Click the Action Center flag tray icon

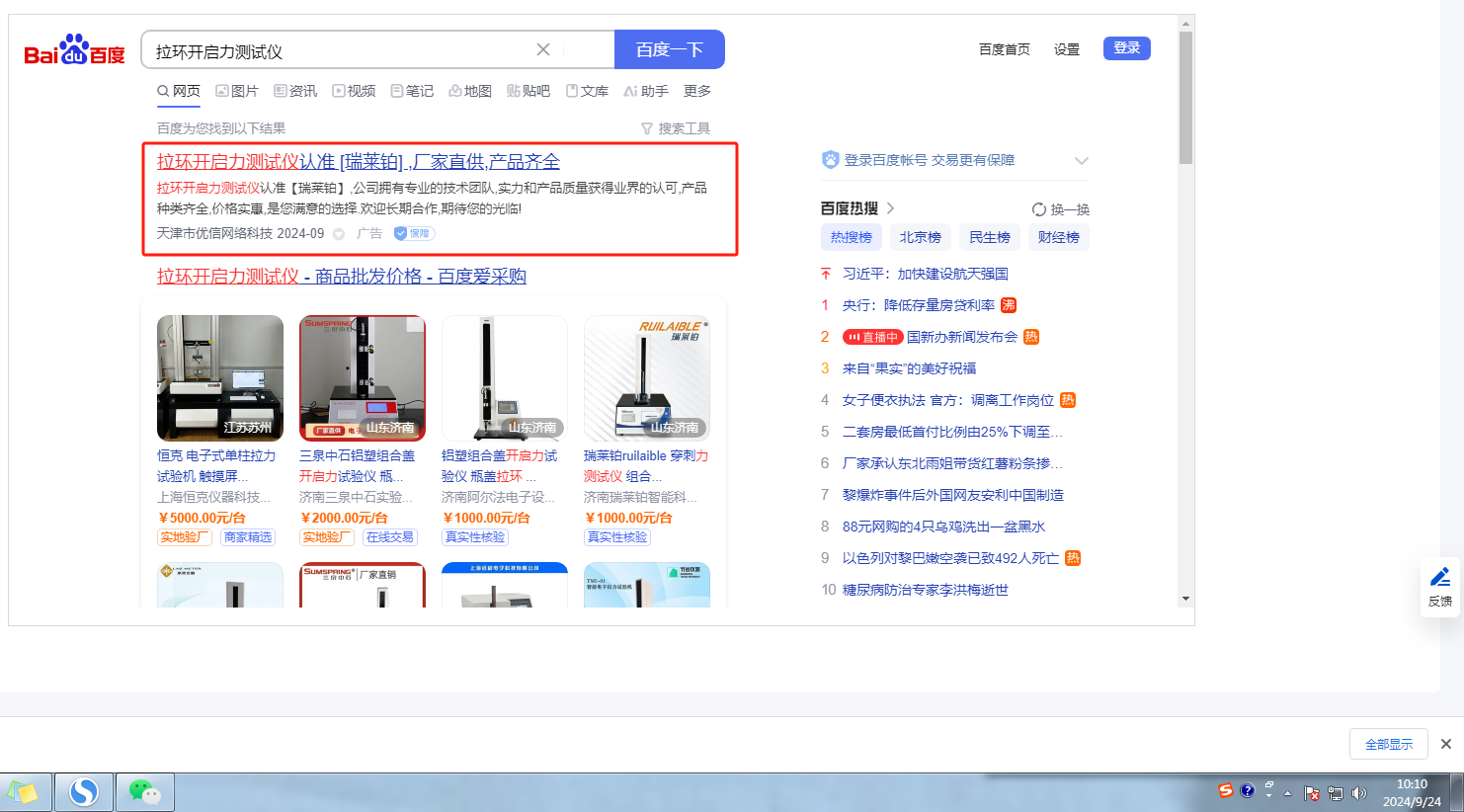coord(1312,793)
